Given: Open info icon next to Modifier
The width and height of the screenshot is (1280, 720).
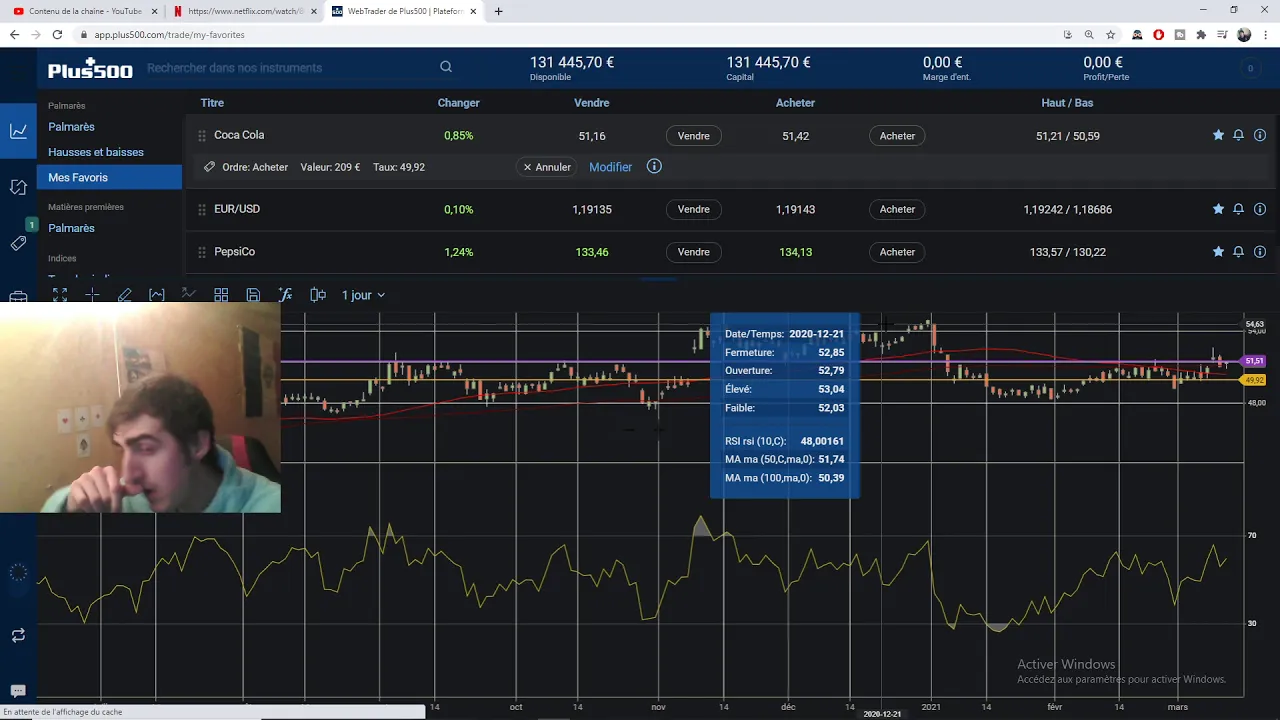Looking at the screenshot, I should coord(654,166).
